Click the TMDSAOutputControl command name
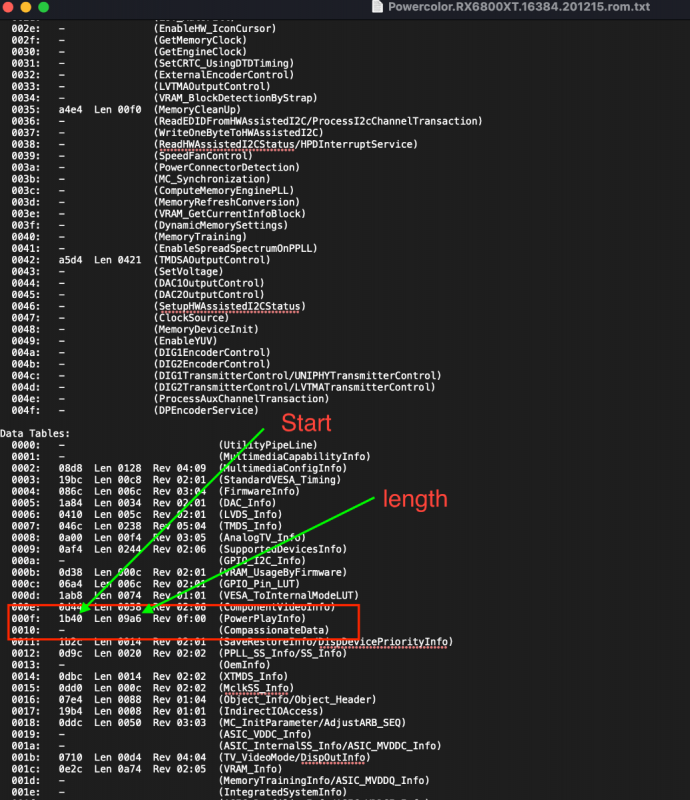690x800 pixels. tap(212, 260)
